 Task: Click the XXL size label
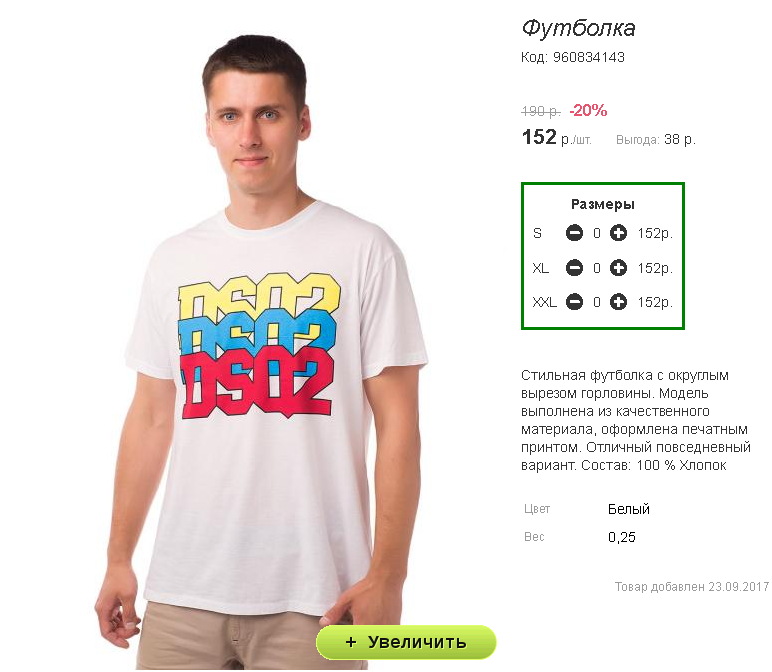pos(544,302)
